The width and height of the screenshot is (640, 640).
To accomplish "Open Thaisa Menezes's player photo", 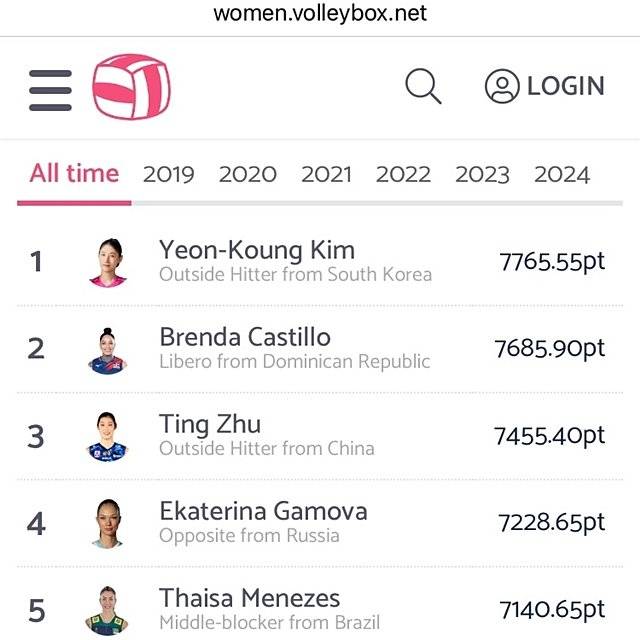I will 108,608.
